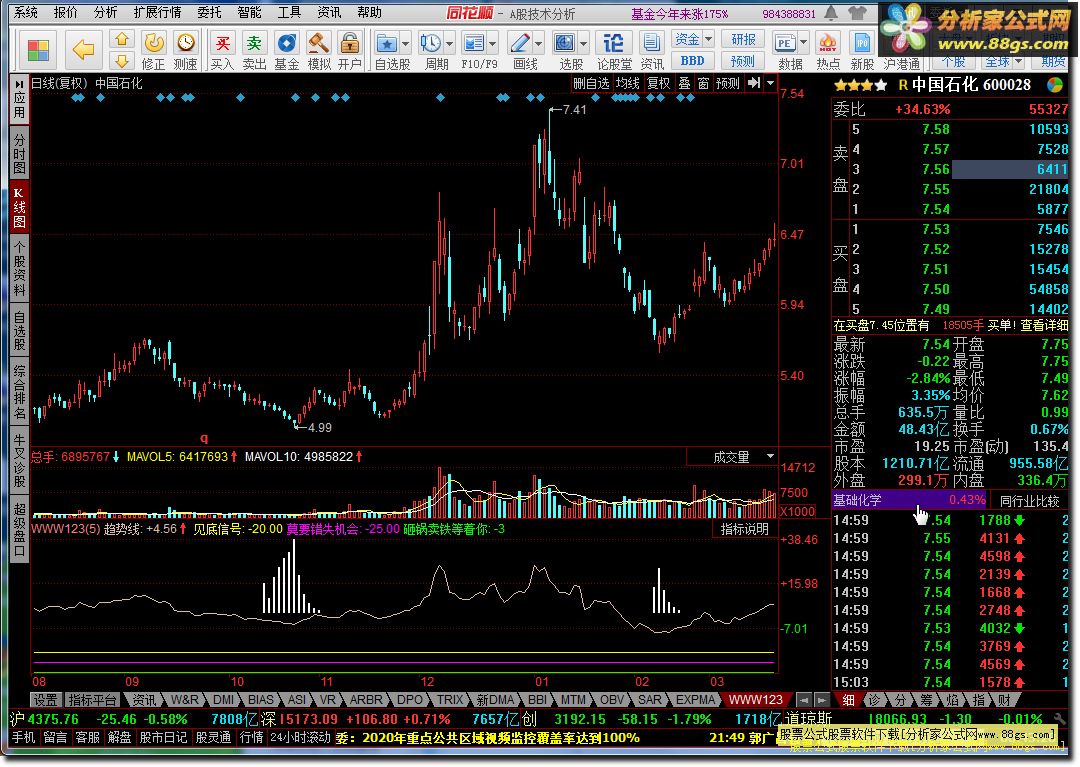Image resolution: width=1080 pixels, height=767 pixels.
Task: Click the 查看详细 link
Action: [1044, 326]
